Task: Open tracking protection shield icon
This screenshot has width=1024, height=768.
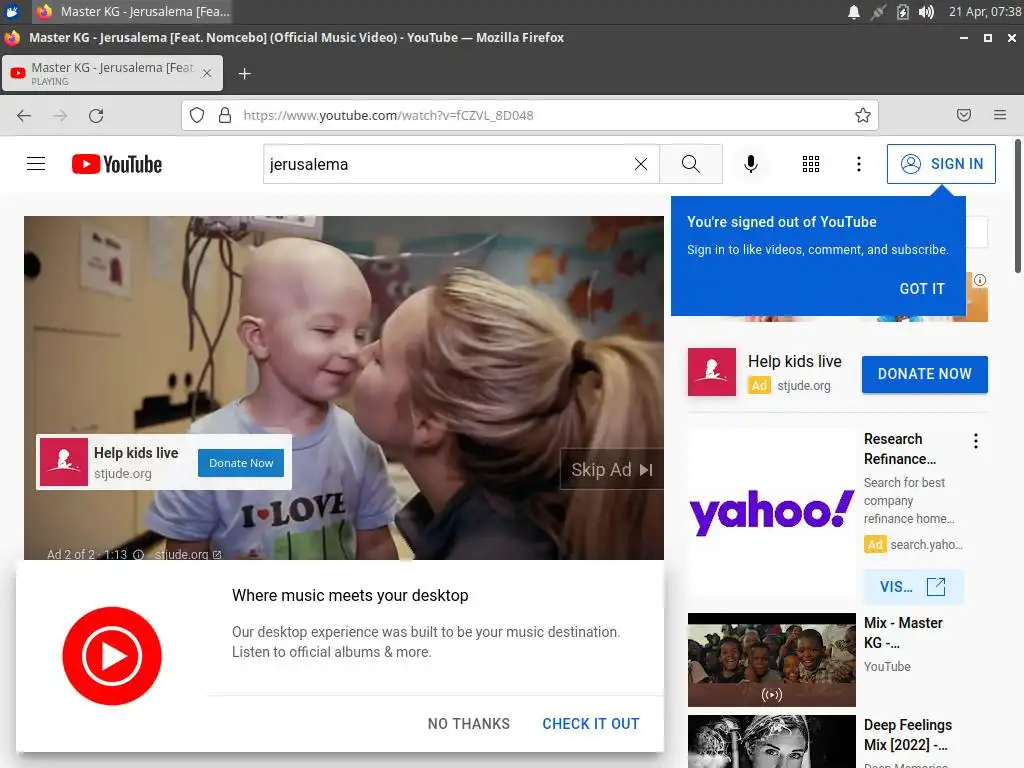Action: click(x=197, y=116)
